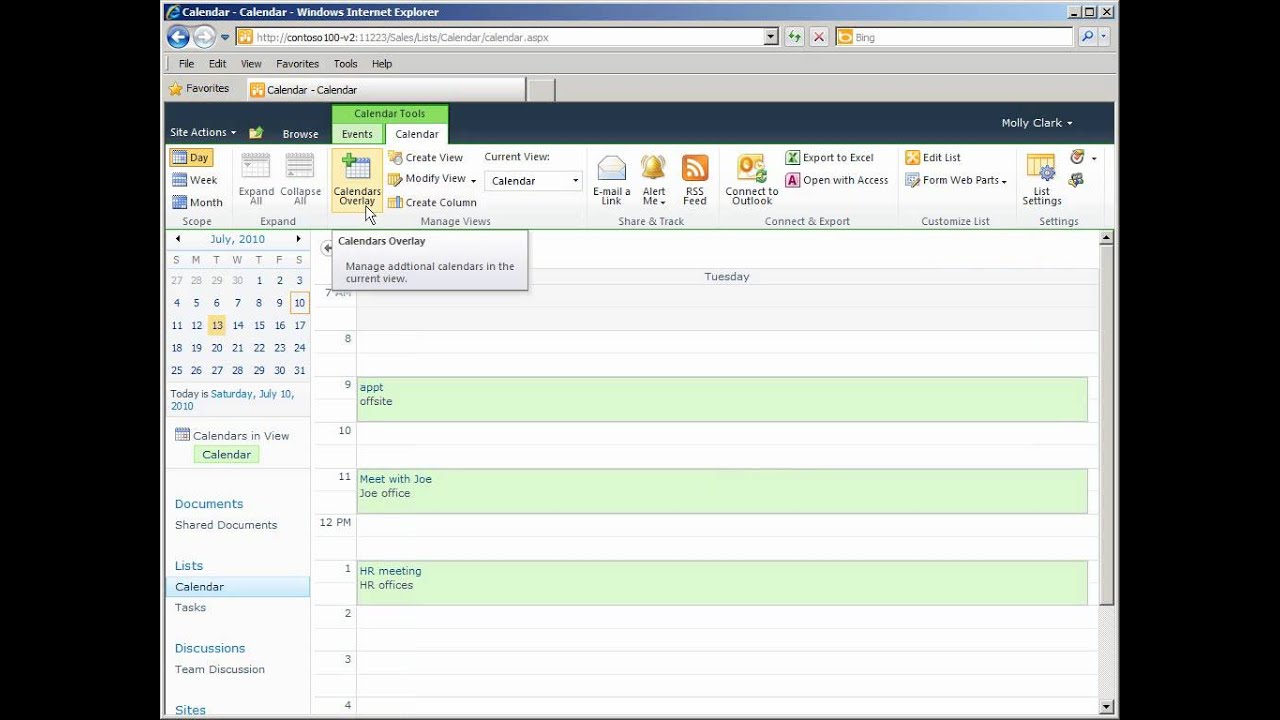This screenshot has width=1280, height=720.
Task: Open the File menu
Action: coord(186,63)
